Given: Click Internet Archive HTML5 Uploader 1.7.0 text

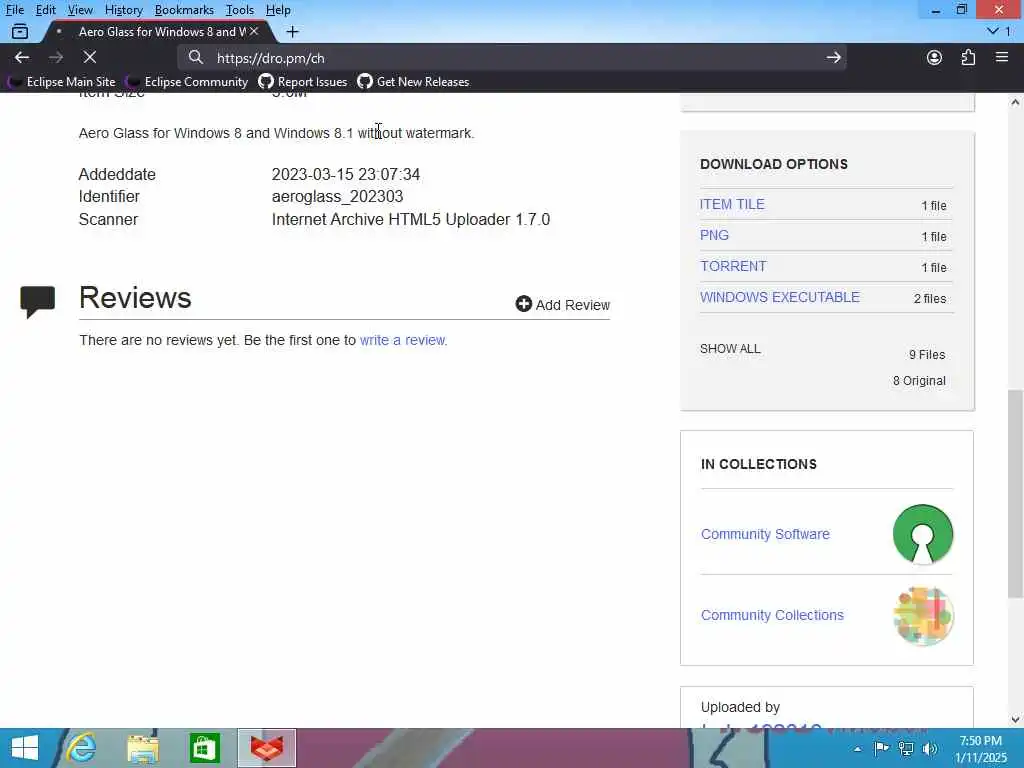Looking at the screenshot, I should (x=411, y=219).
